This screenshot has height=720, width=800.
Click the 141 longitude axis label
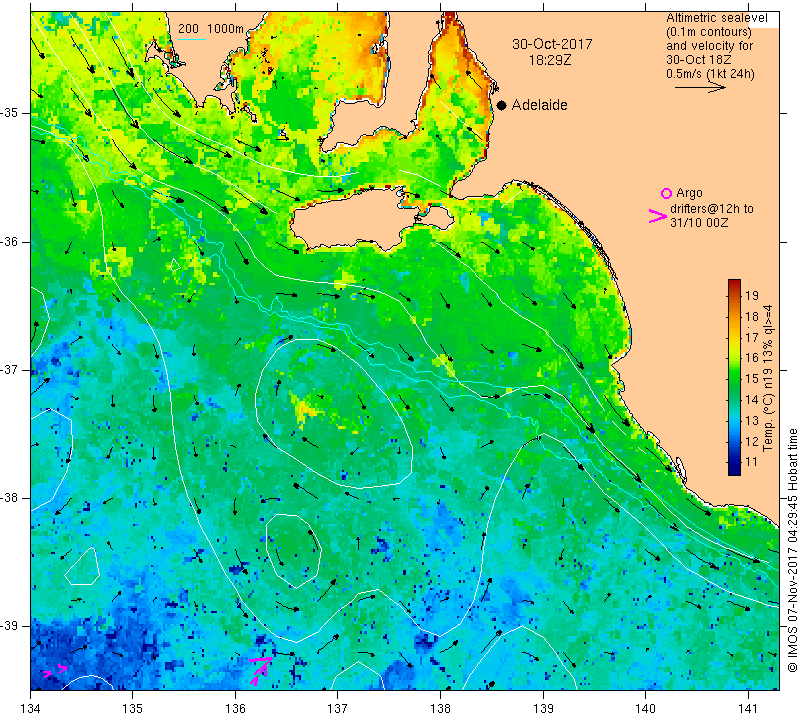(748, 708)
